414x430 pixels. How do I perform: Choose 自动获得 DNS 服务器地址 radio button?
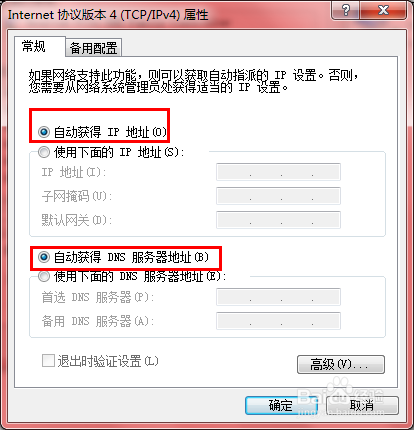(x=44, y=257)
